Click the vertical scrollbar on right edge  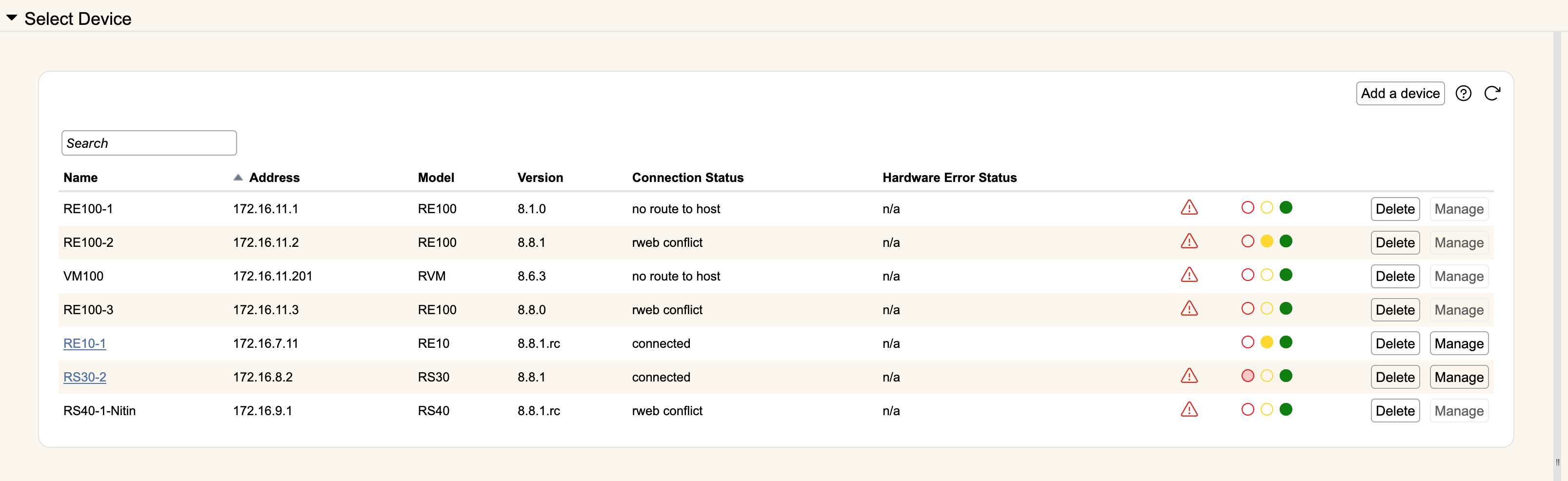pos(1557,256)
